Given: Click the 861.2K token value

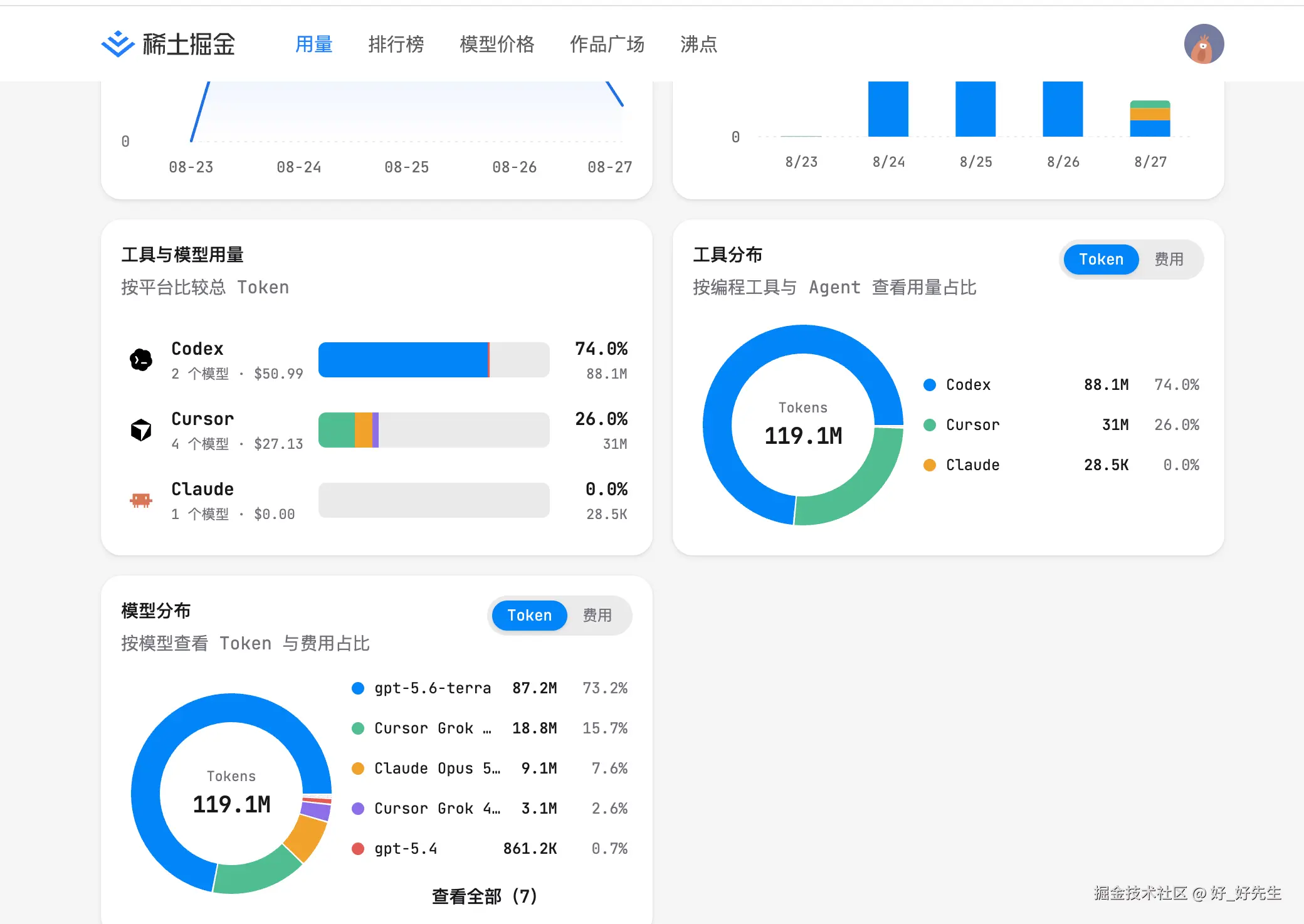Looking at the screenshot, I should 530,849.
